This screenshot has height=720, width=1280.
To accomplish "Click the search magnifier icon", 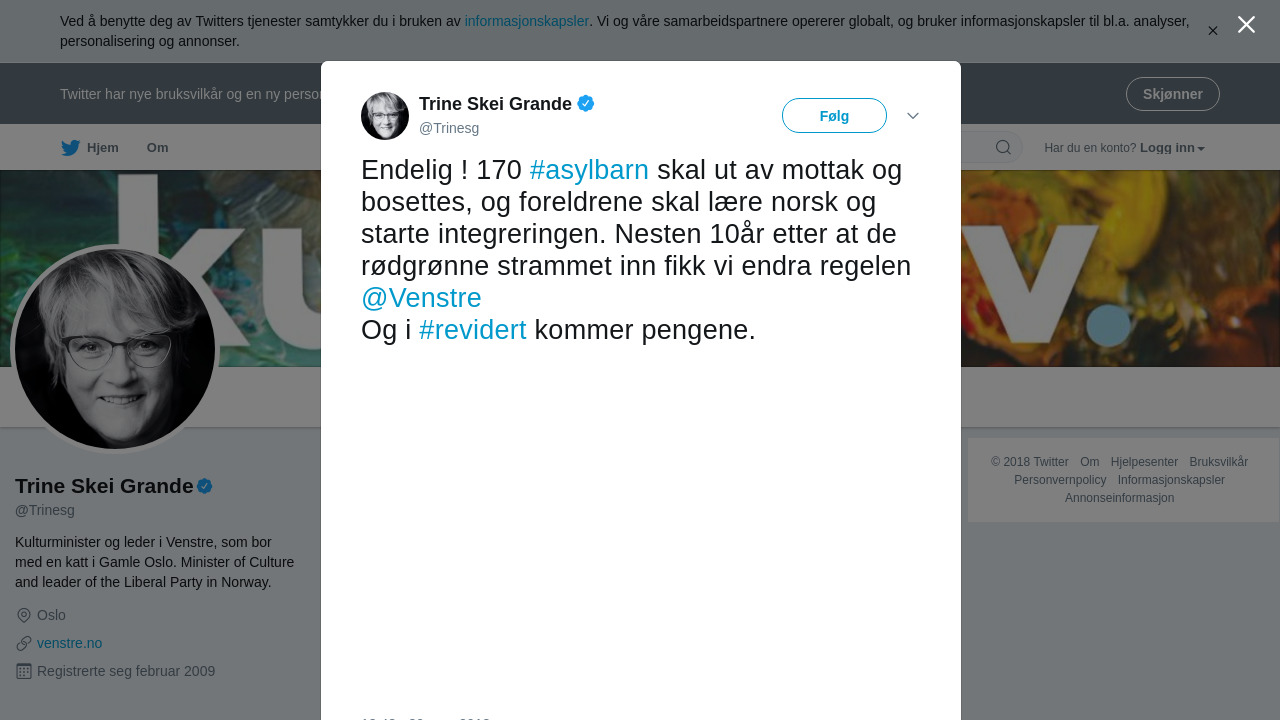I will click(x=1003, y=148).
